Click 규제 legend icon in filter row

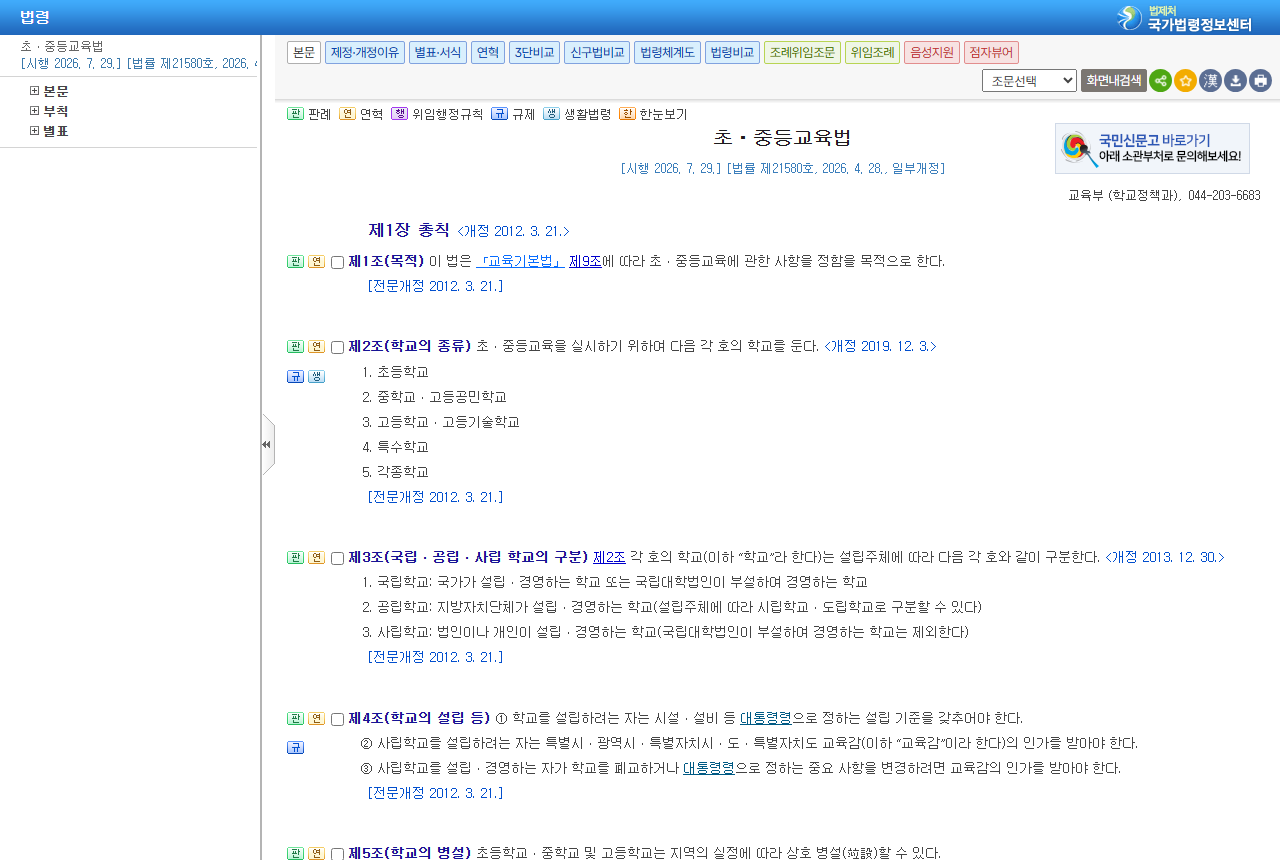point(499,114)
